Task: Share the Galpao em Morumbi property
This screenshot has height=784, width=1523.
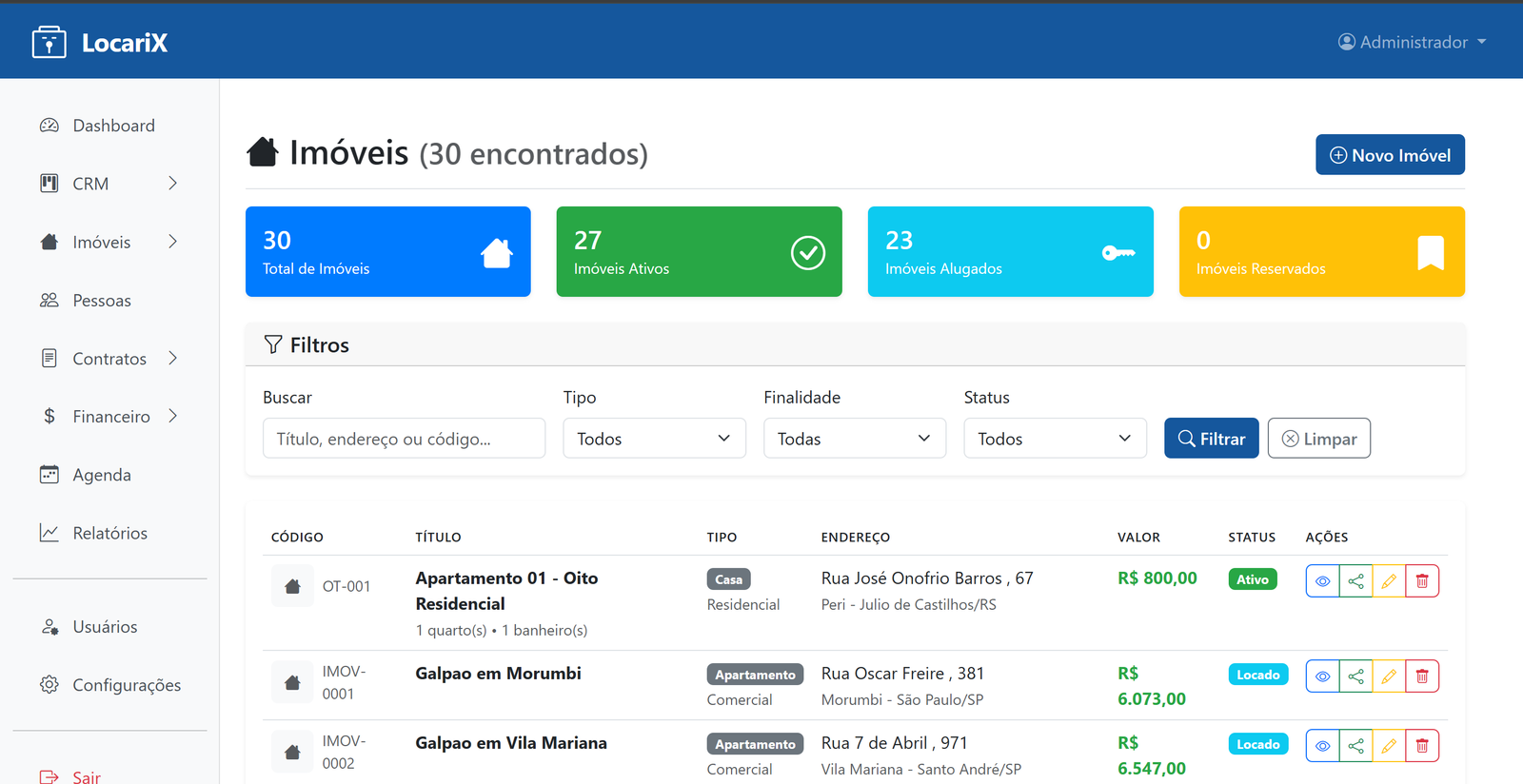Action: click(1355, 676)
